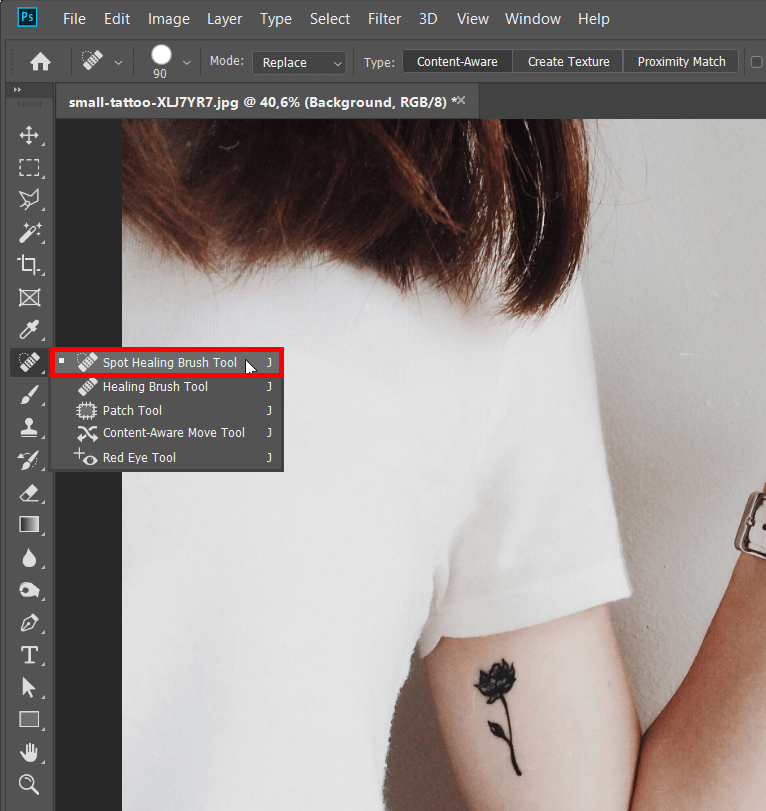Select the Gradient tool
Screen dimensions: 766x811
[29, 524]
